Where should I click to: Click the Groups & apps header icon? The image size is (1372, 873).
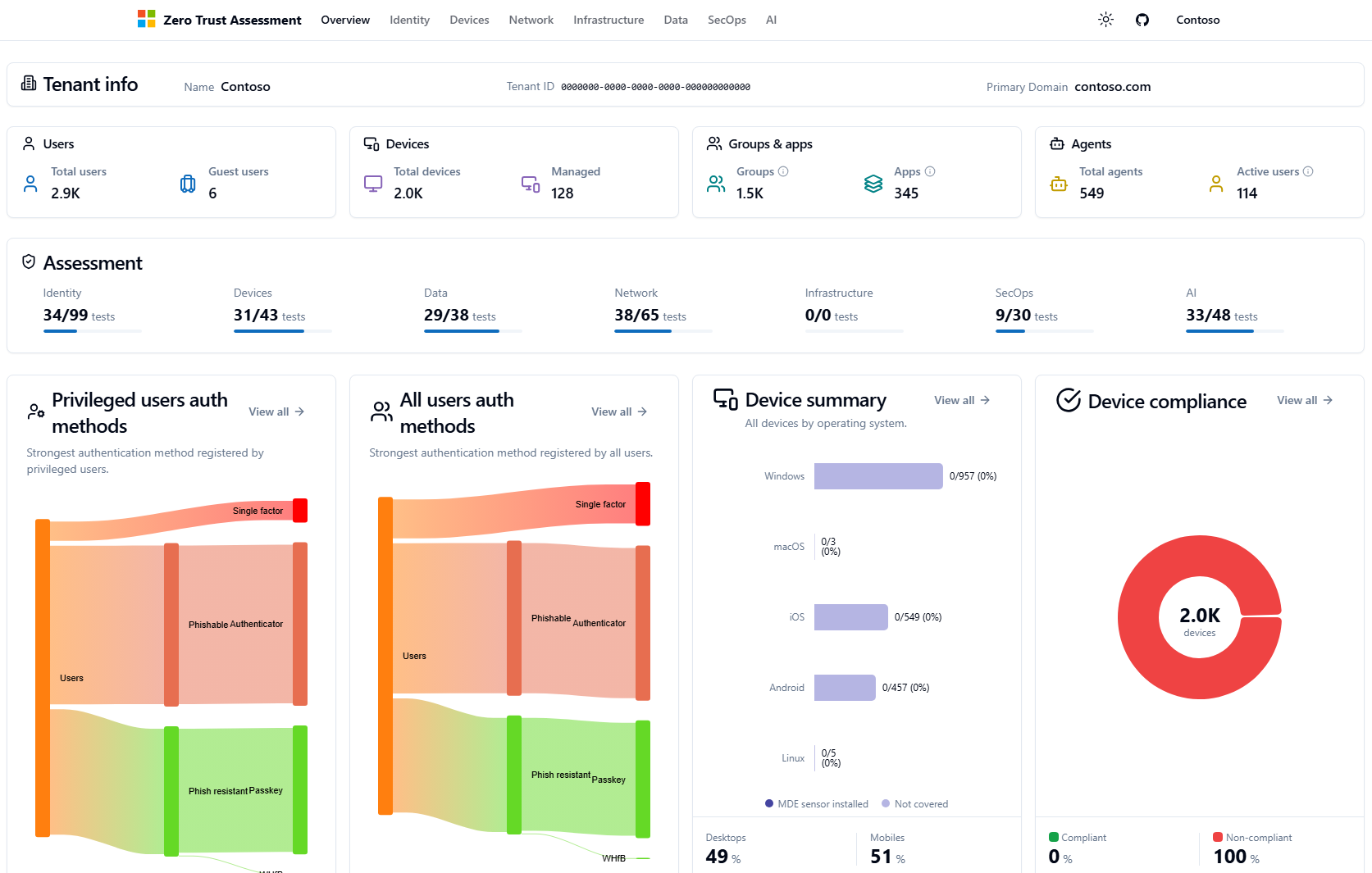[714, 143]
